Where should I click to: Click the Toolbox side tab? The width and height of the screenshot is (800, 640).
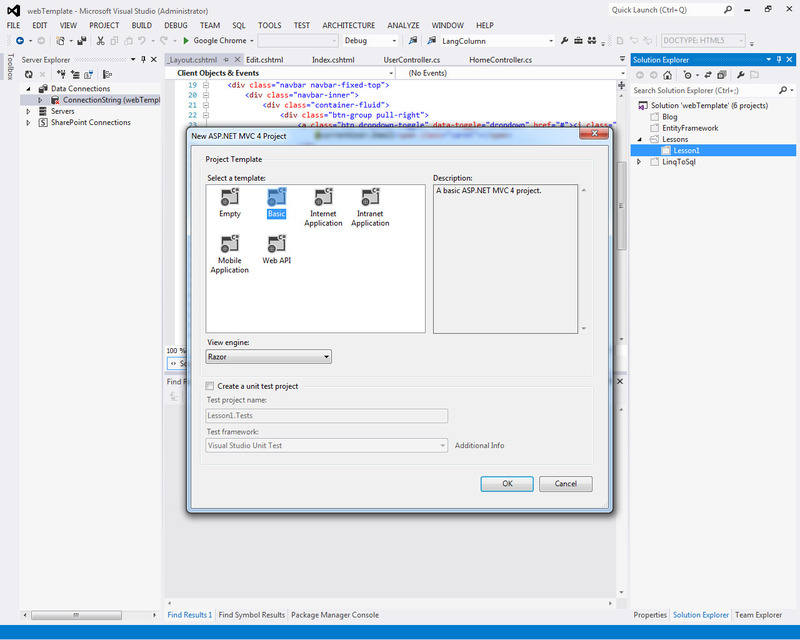[x=10, y=67]
